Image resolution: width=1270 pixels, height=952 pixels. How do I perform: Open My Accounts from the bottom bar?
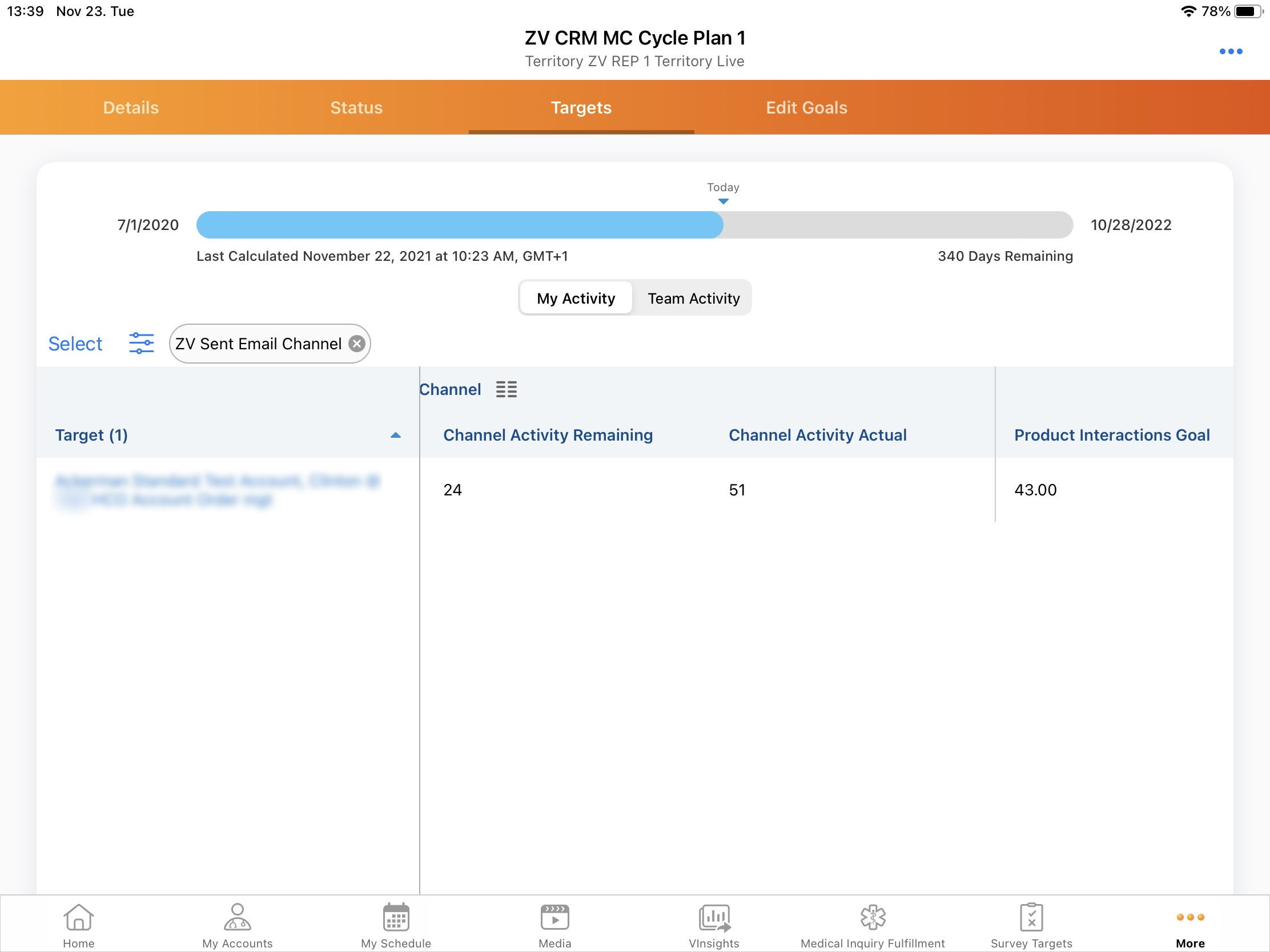tap(237, 925)
